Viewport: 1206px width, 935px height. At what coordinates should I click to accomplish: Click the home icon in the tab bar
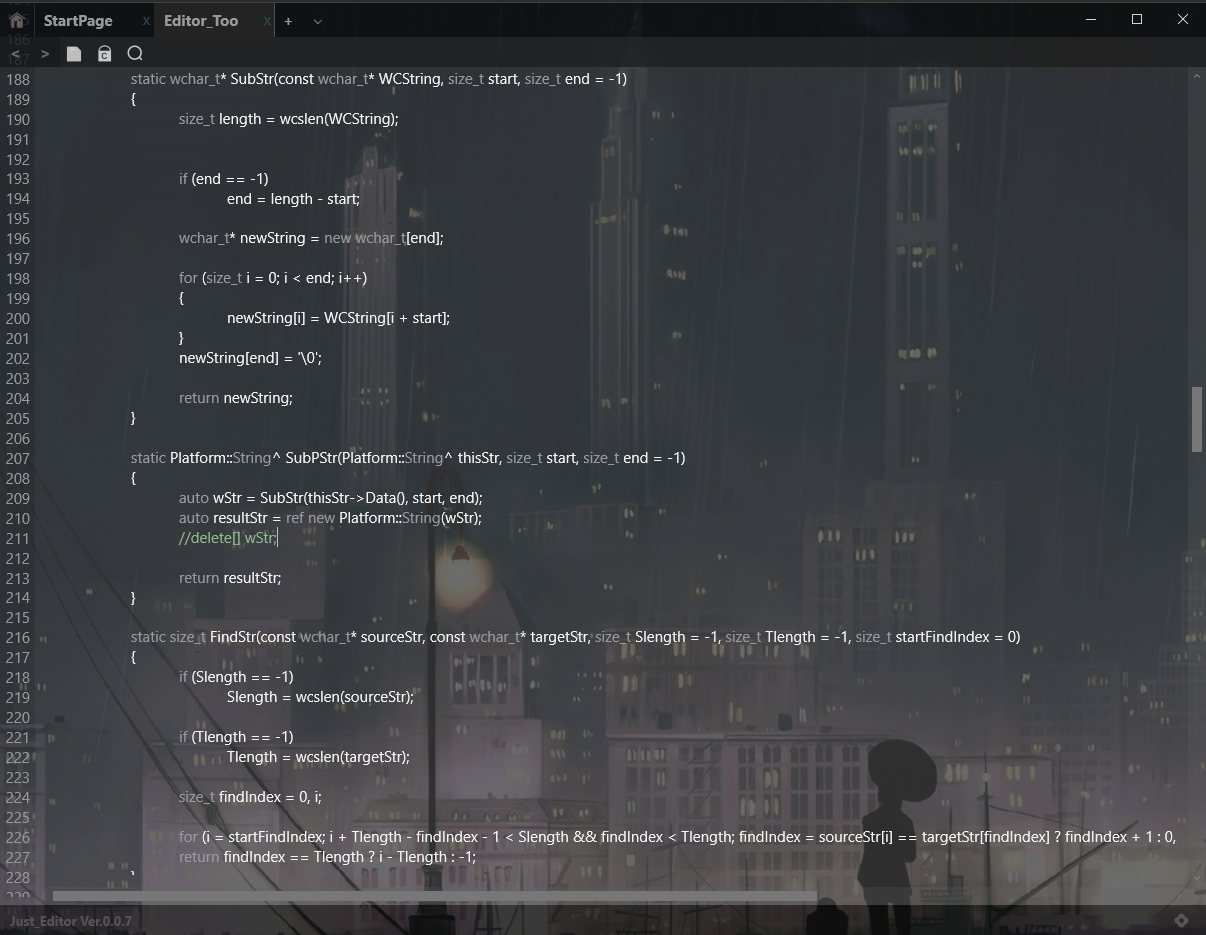click(17, 20)
